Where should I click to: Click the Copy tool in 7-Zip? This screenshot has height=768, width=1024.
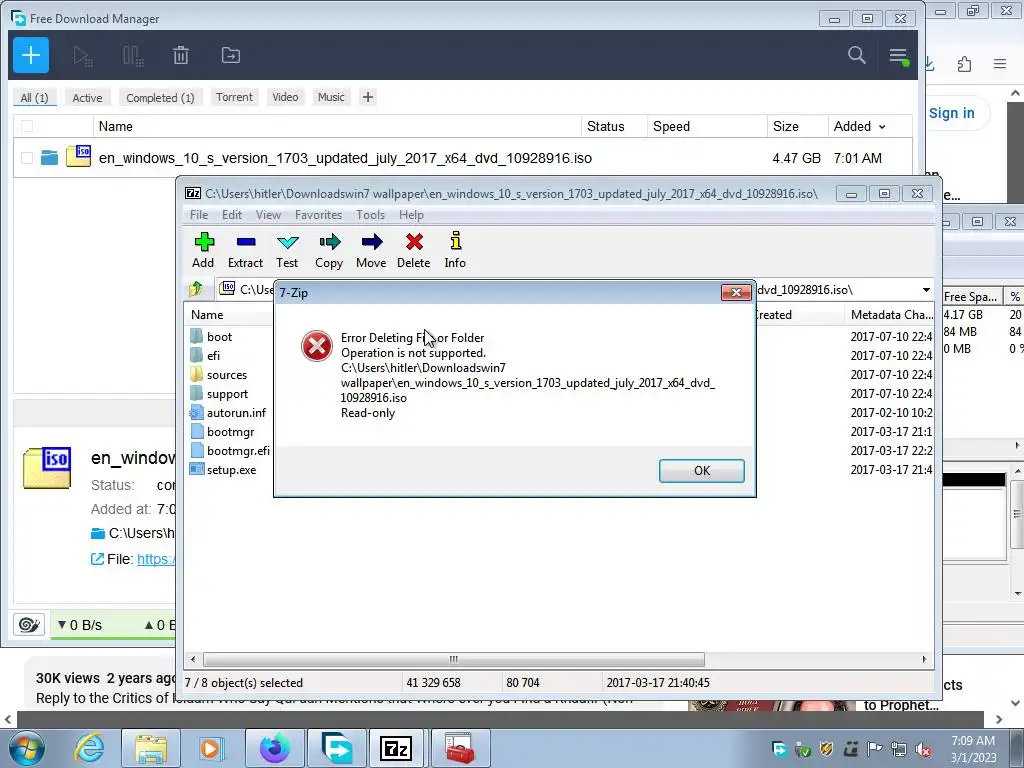[x=329, y=251]
